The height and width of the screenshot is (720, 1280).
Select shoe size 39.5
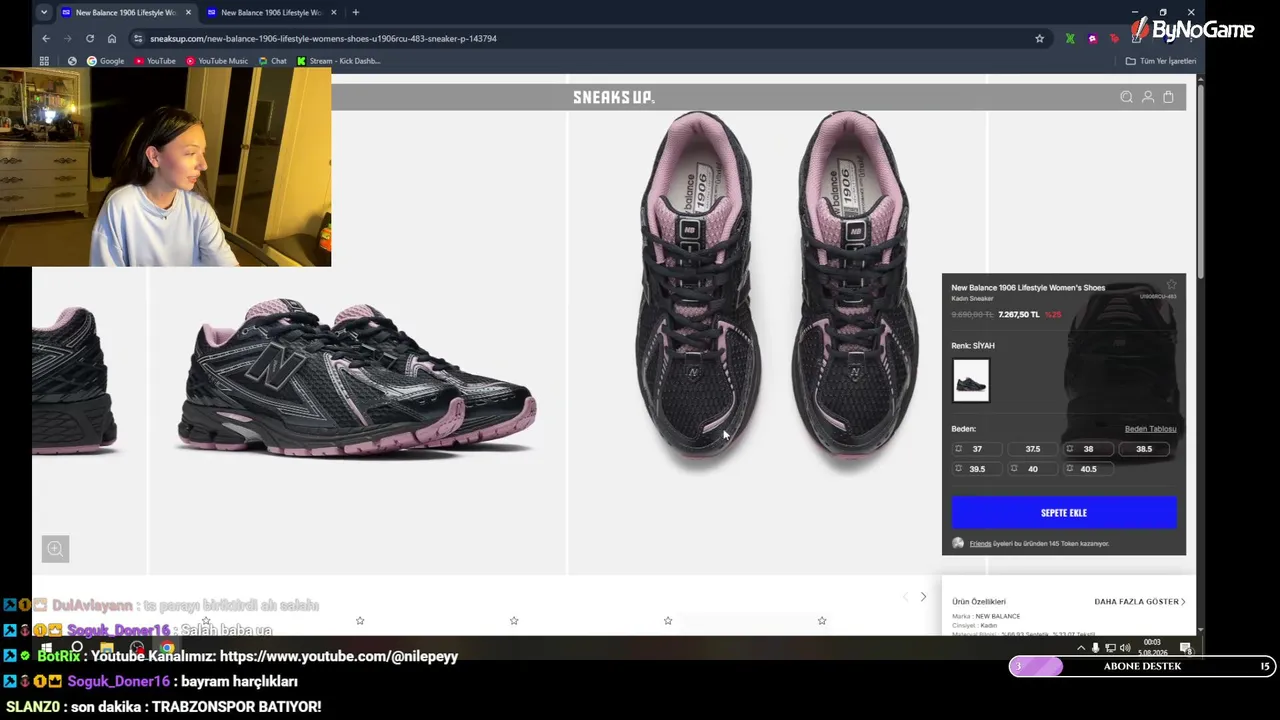(977, 469)
